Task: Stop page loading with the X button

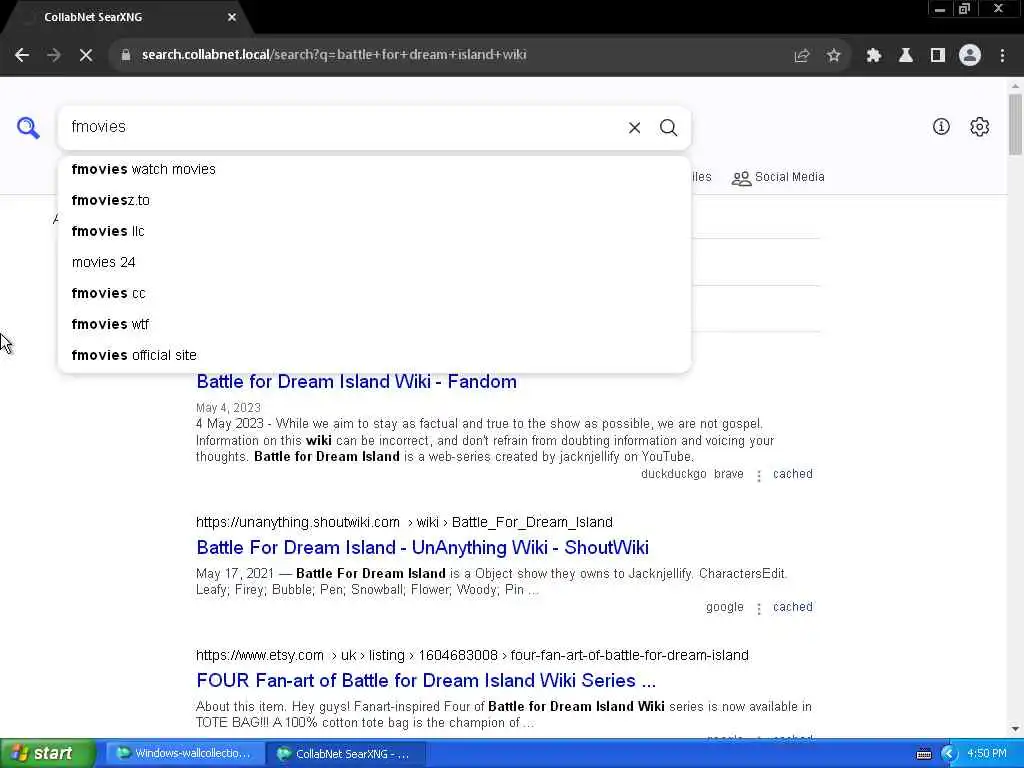Action: coord(86,56)
